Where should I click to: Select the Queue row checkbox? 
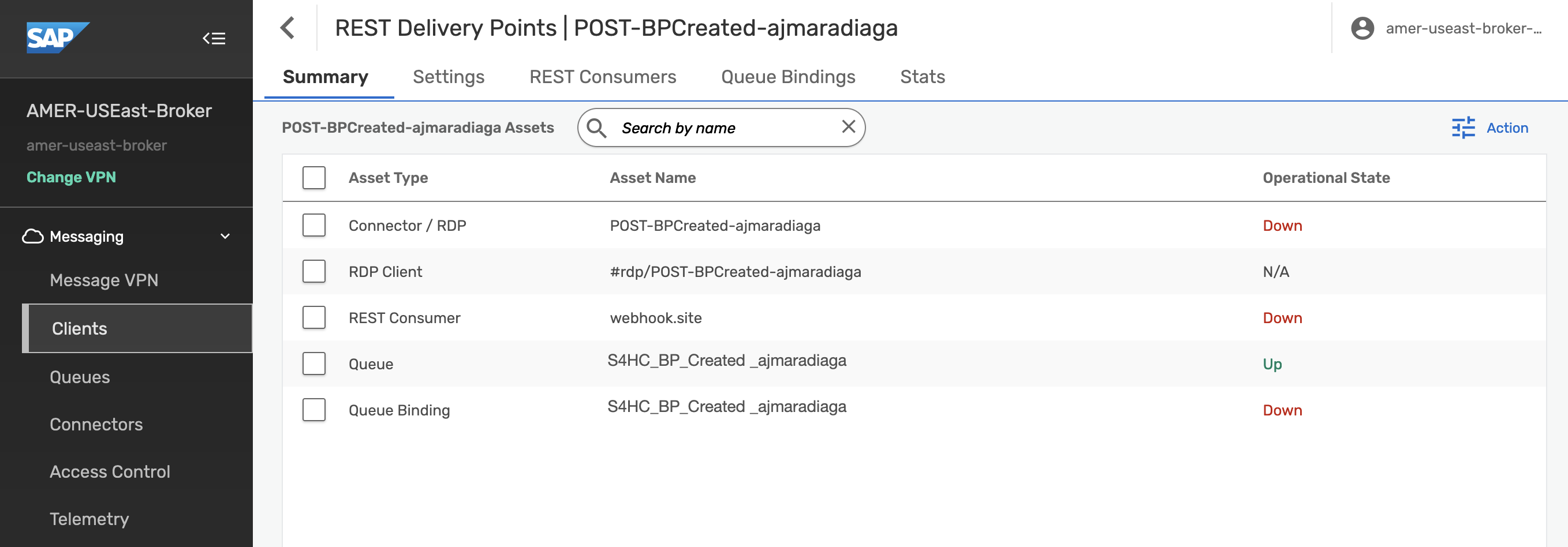314,364
